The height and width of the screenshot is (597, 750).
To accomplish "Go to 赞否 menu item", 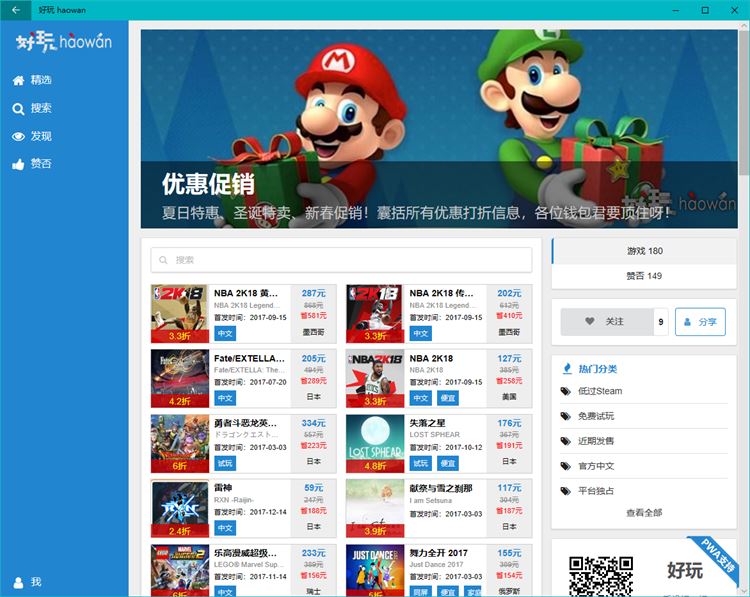I will click(x=64, y=164).
